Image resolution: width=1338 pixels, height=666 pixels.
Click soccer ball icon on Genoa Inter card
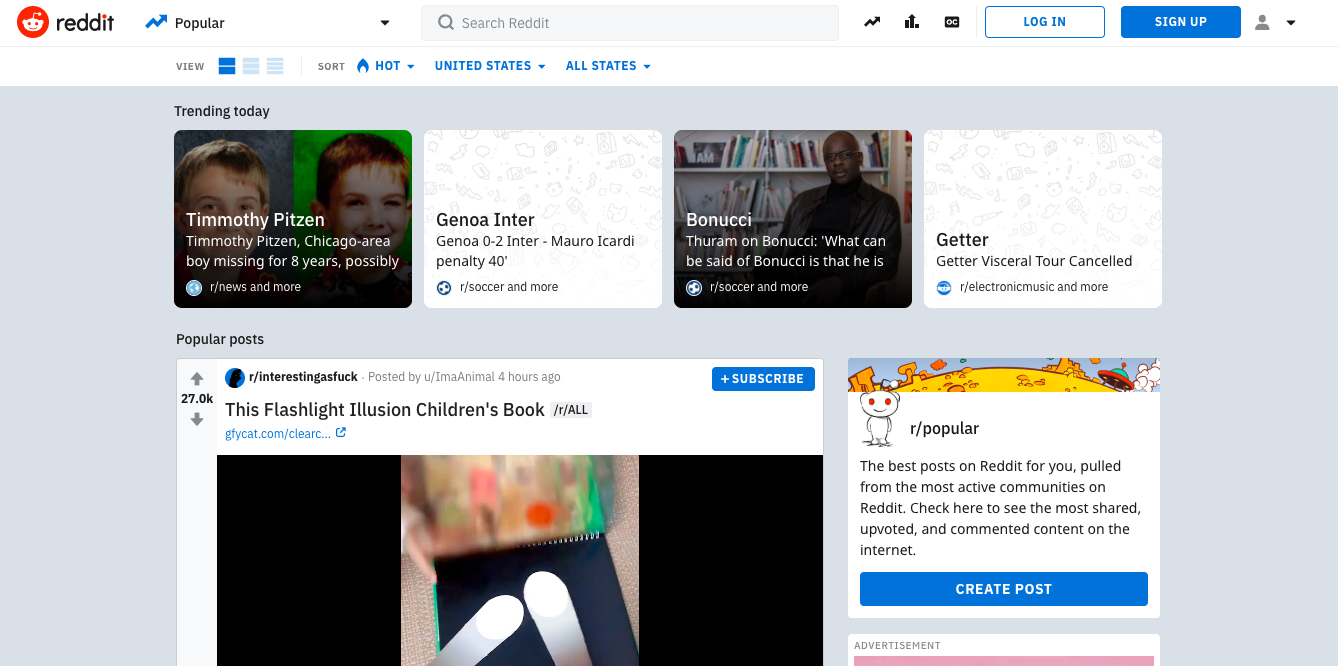point(444,287)
